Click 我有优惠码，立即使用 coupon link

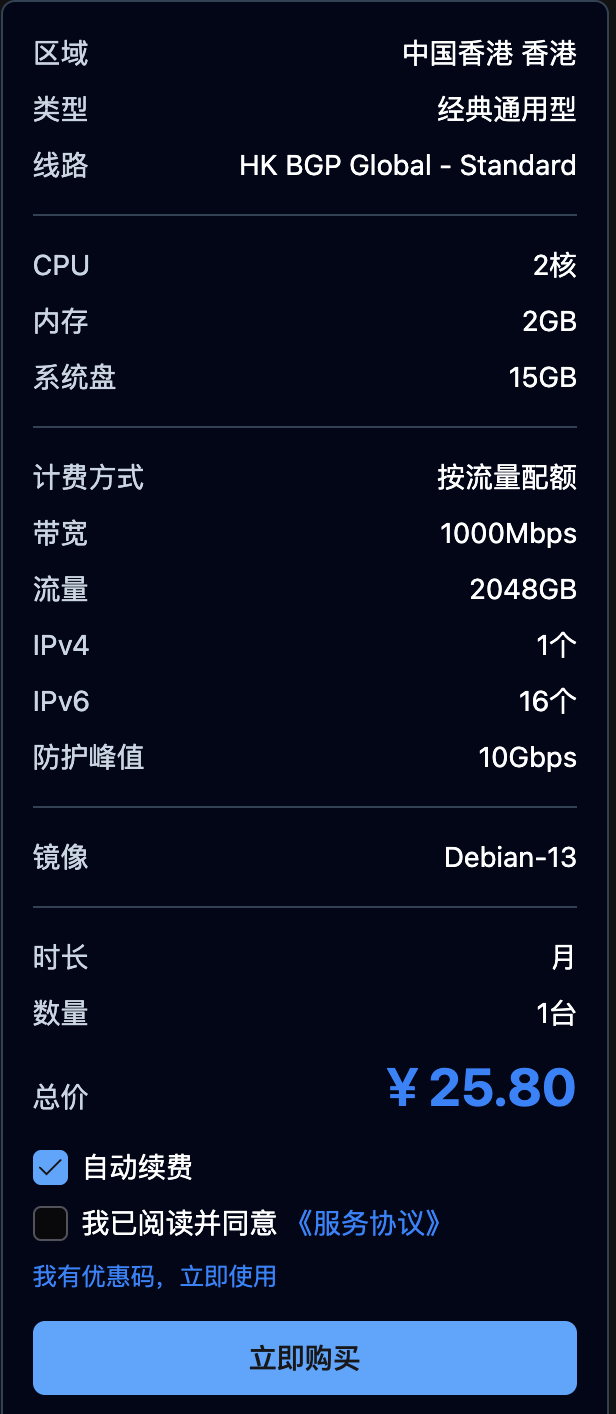(x=155, y=1276)
